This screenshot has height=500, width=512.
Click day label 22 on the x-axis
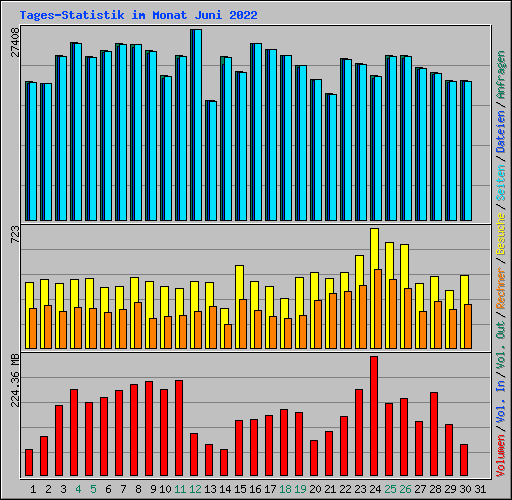pyautogui.click(x=345, y=489)
